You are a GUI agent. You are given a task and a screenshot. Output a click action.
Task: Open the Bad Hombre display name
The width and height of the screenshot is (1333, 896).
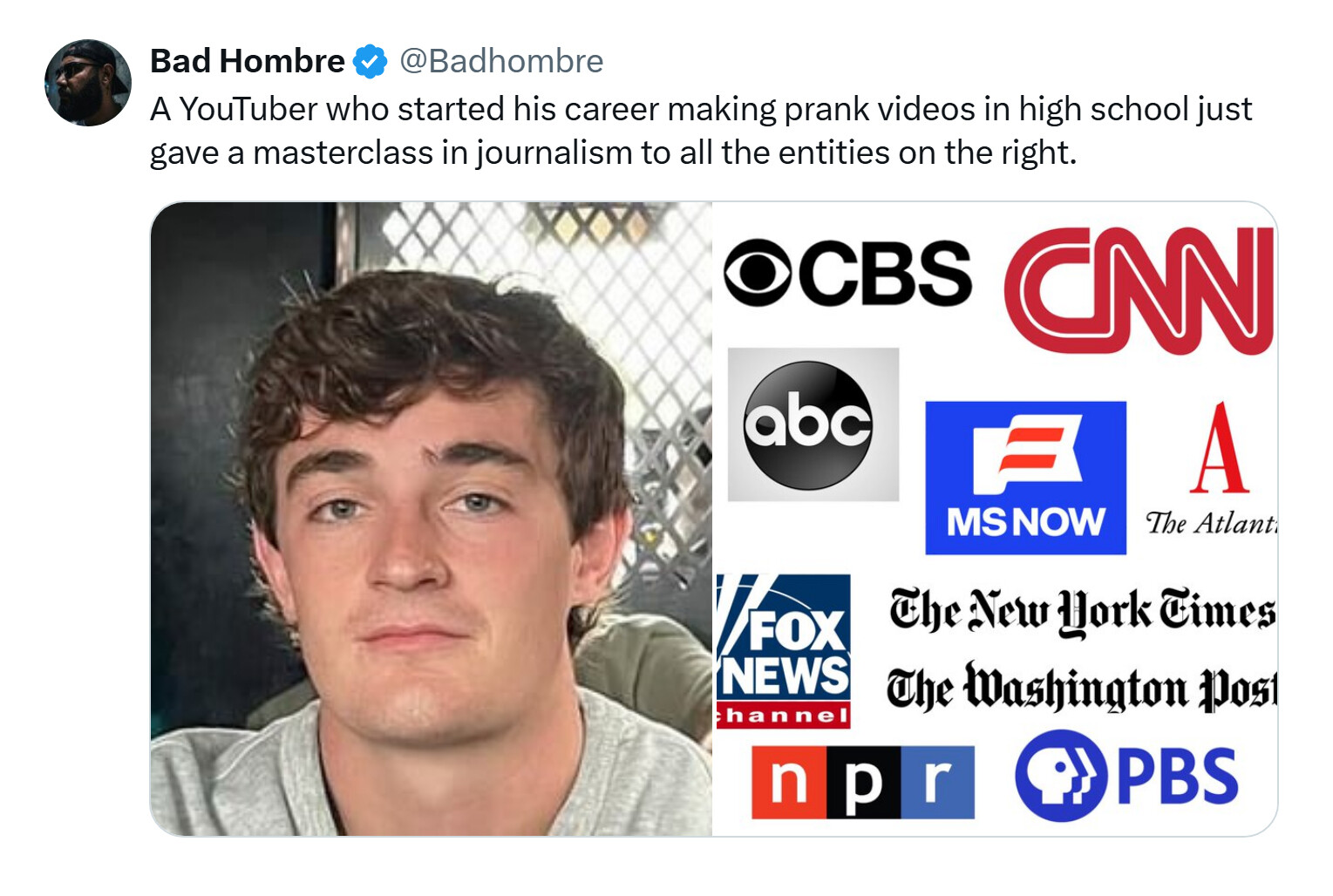tap(248, 61)
